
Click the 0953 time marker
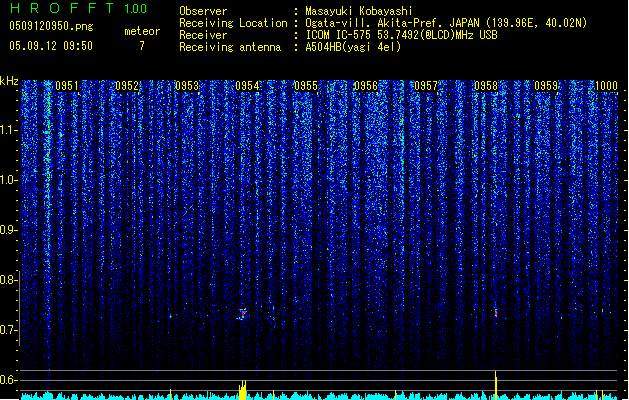pyautogui.click(x=187, y=86)
